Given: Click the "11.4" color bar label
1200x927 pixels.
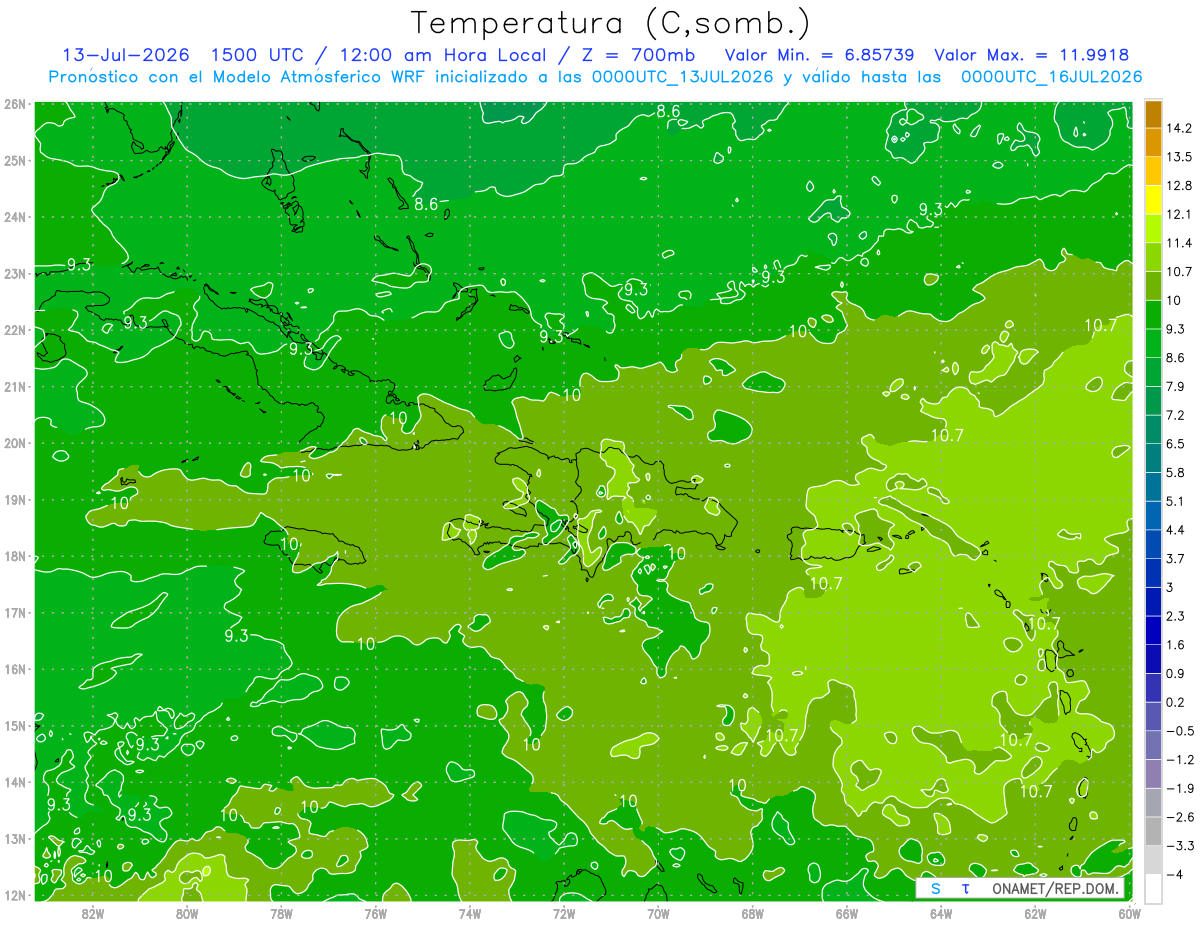Looking at the screenshot, I should pos(1179,243).
